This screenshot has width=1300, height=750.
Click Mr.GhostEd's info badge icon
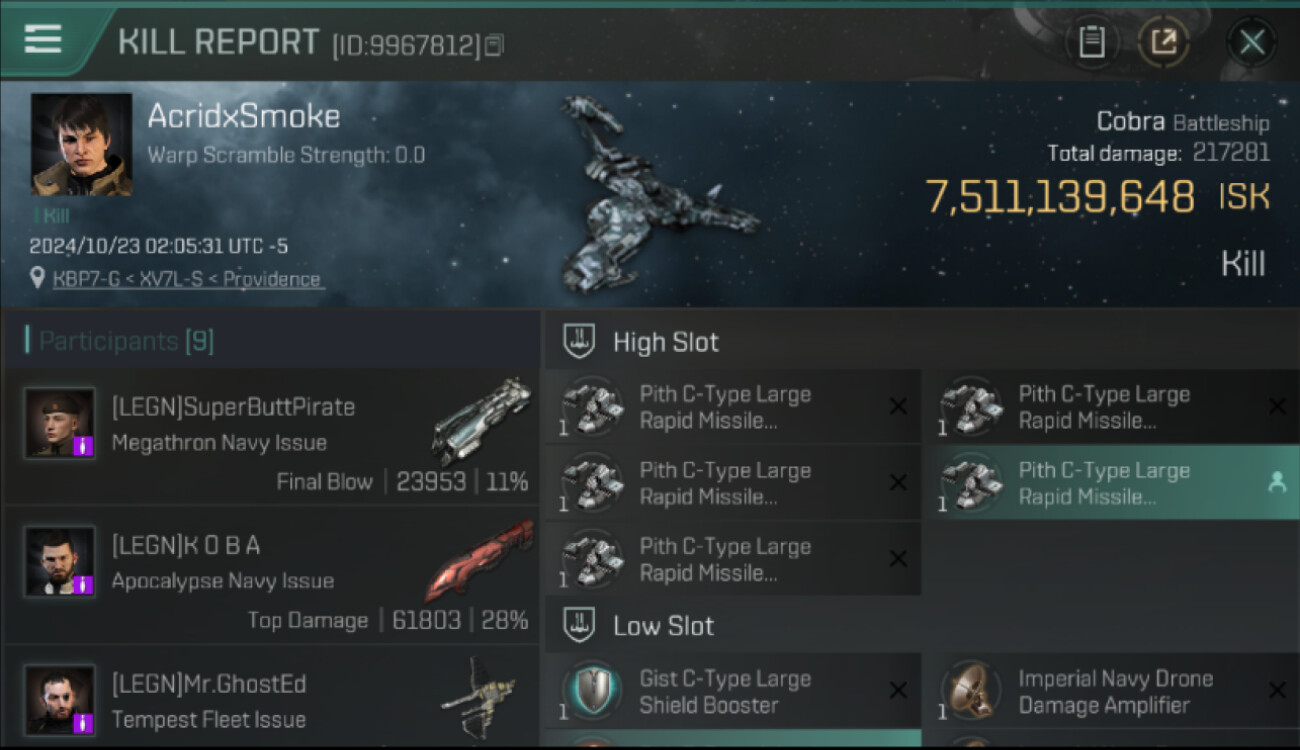[x=84, y=722]
